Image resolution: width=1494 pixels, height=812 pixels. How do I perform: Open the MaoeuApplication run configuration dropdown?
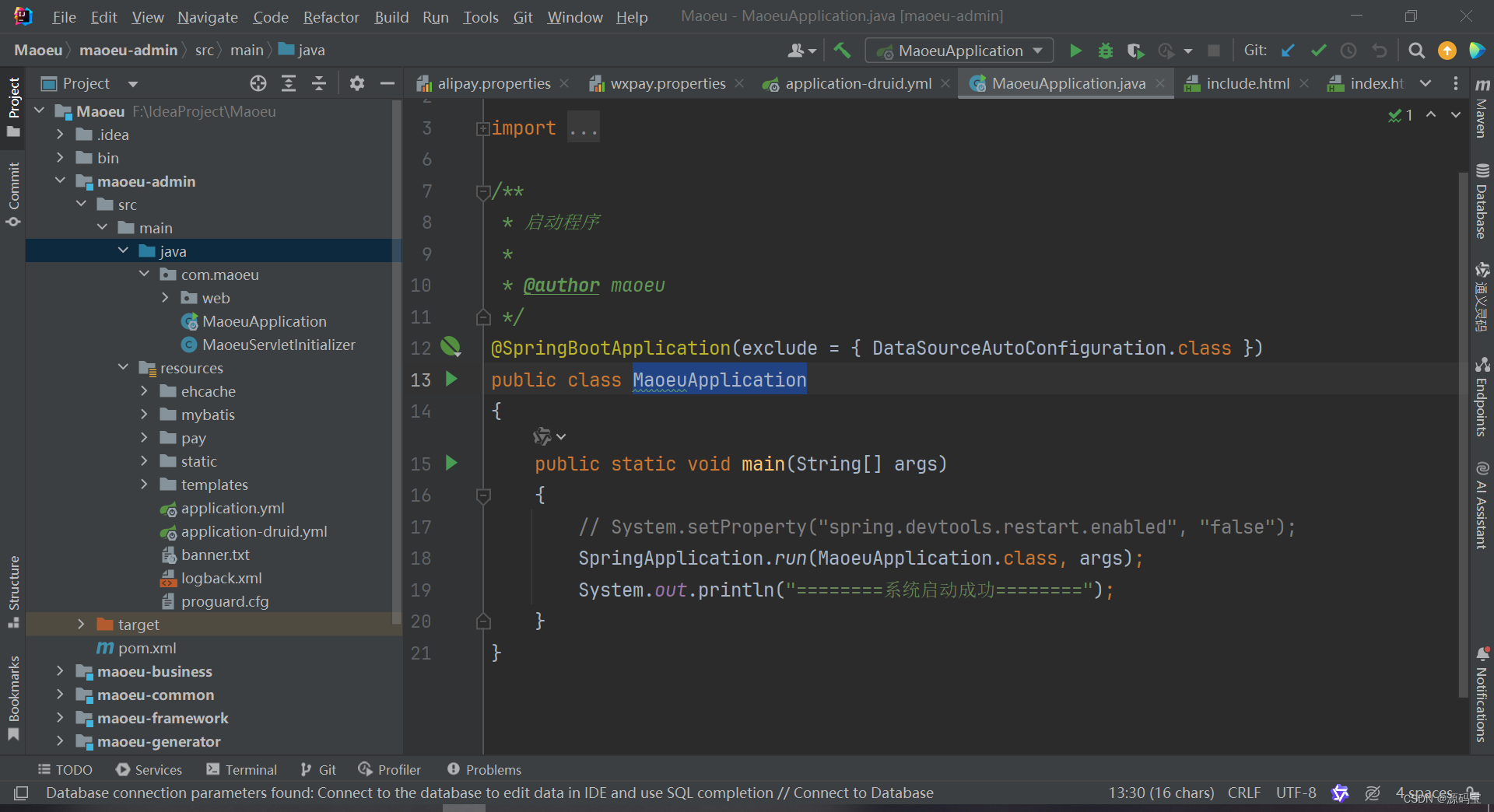959,51
